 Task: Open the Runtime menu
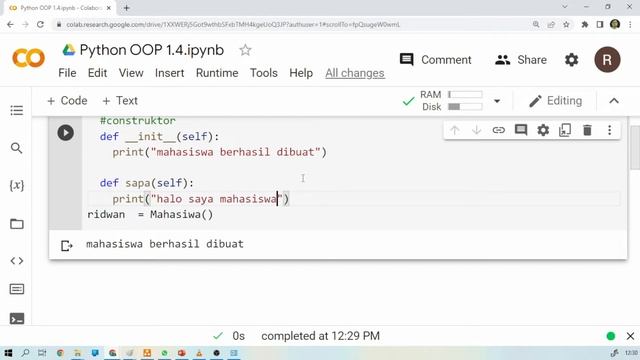217,73
